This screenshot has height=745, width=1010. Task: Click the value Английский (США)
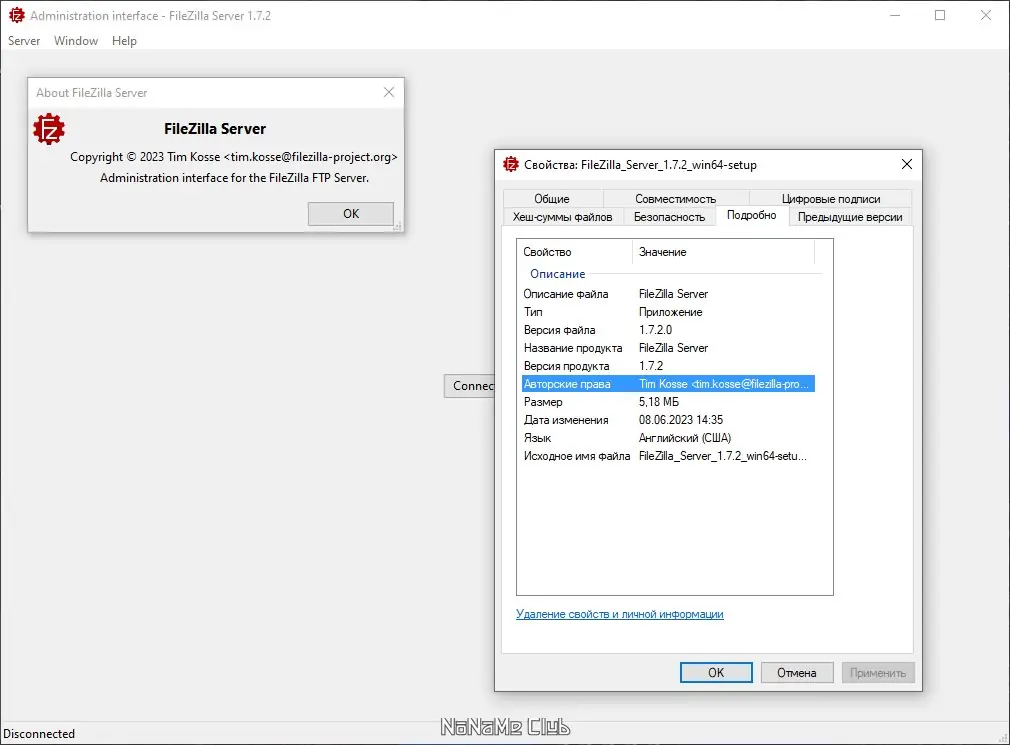(685, 438)
